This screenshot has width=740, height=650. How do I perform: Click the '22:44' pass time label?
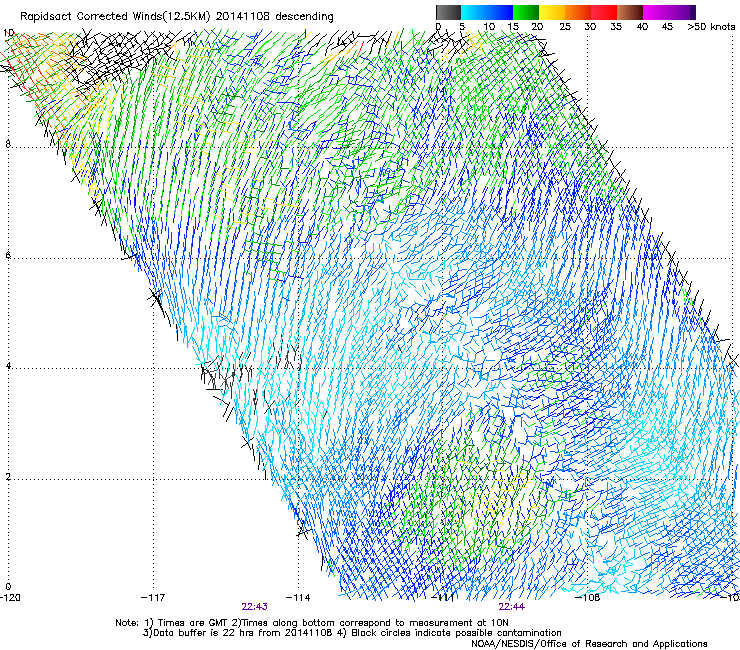512,607
